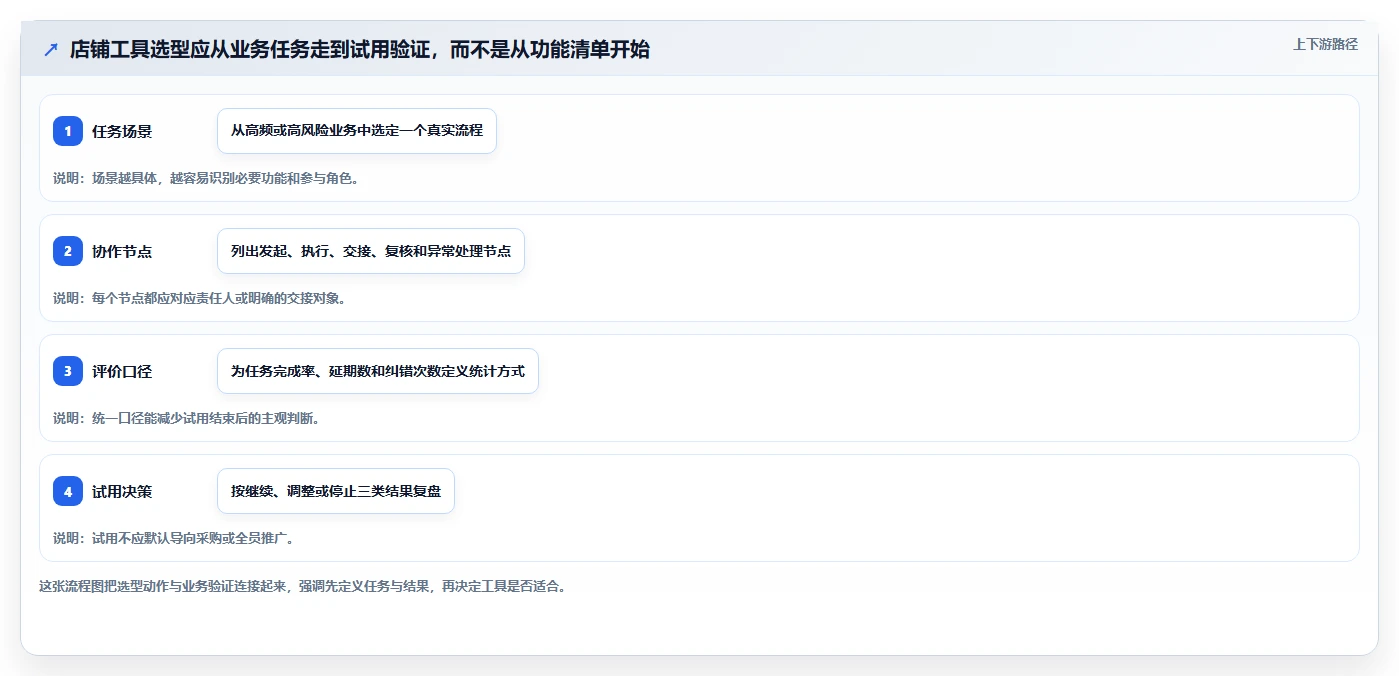Click the 为任务完成率、延期数和纠错次数定义统计方式 box
This screenshot has width=1399, height=676.
pyautogui.click(x=378, y=371)
